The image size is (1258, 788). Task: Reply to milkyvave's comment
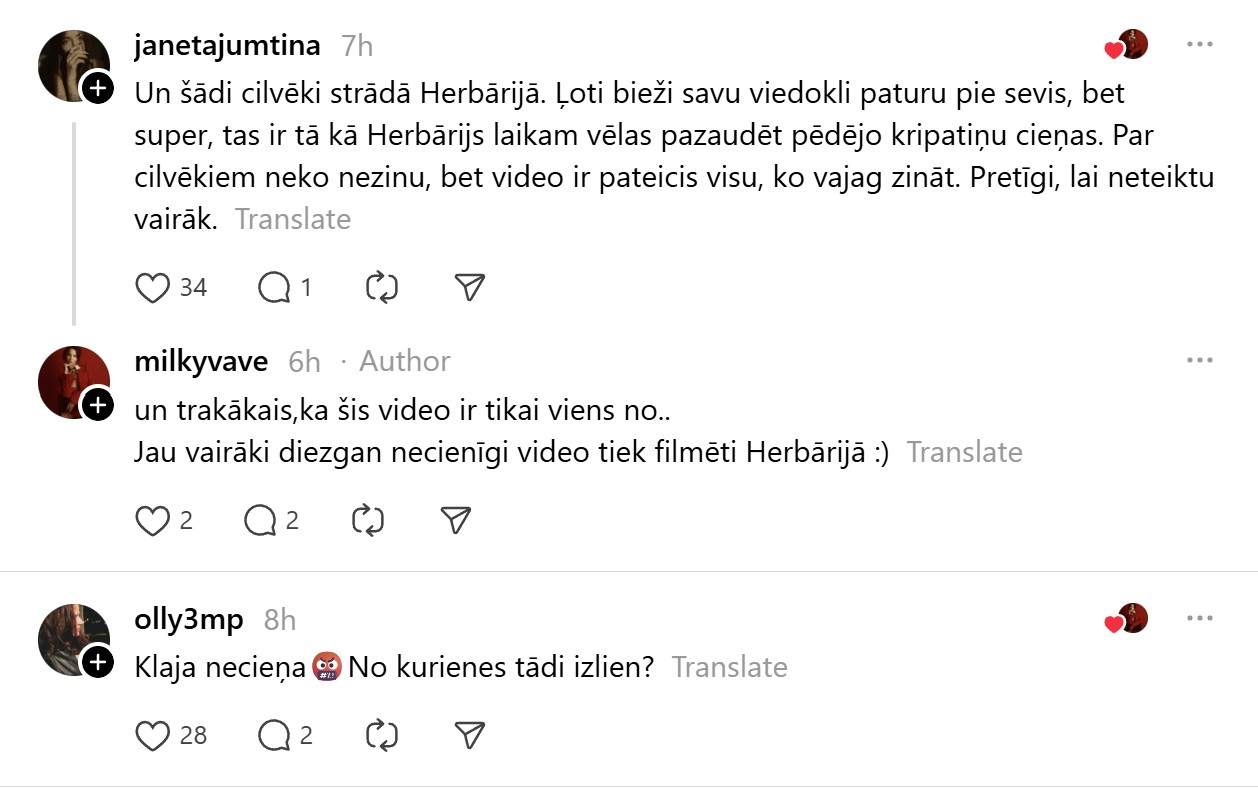(260, 520)
